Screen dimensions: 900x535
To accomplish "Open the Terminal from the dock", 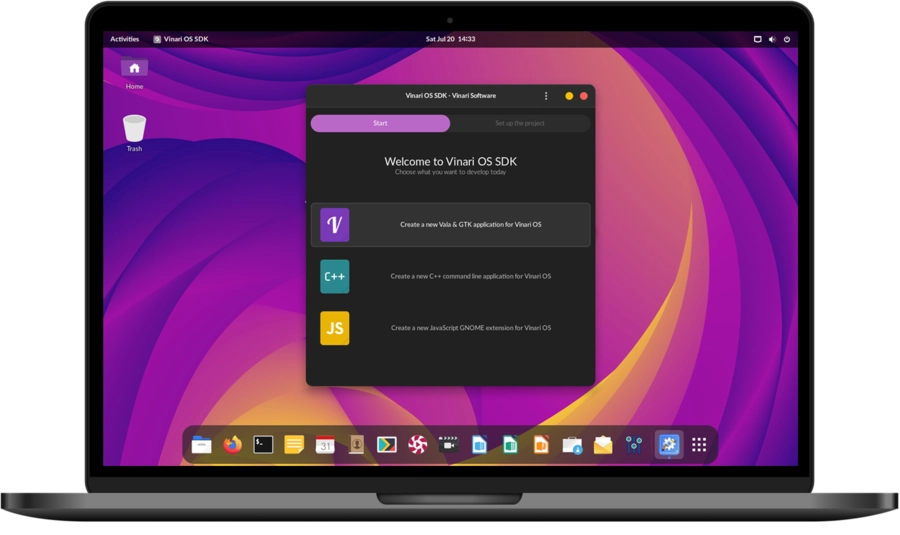I will pos(263,444).
